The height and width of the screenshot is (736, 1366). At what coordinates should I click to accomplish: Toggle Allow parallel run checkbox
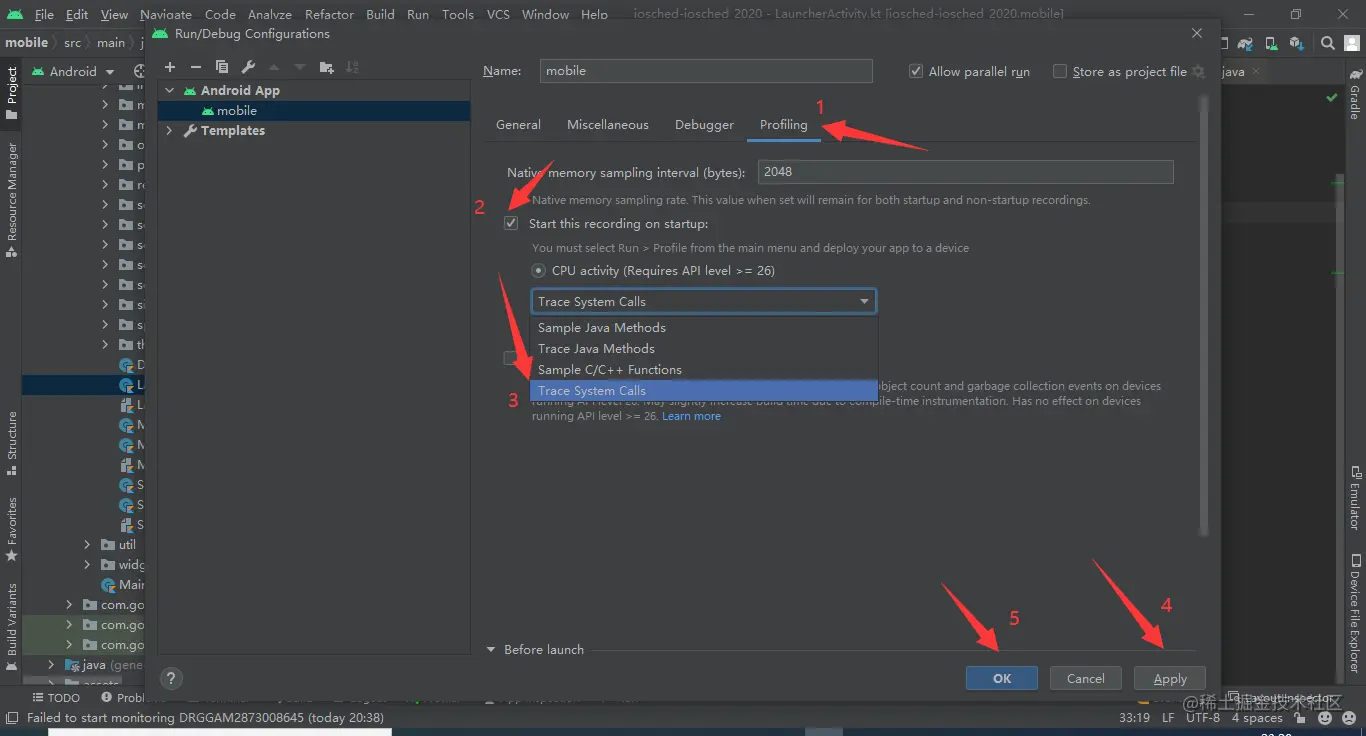tap(915, 72)
